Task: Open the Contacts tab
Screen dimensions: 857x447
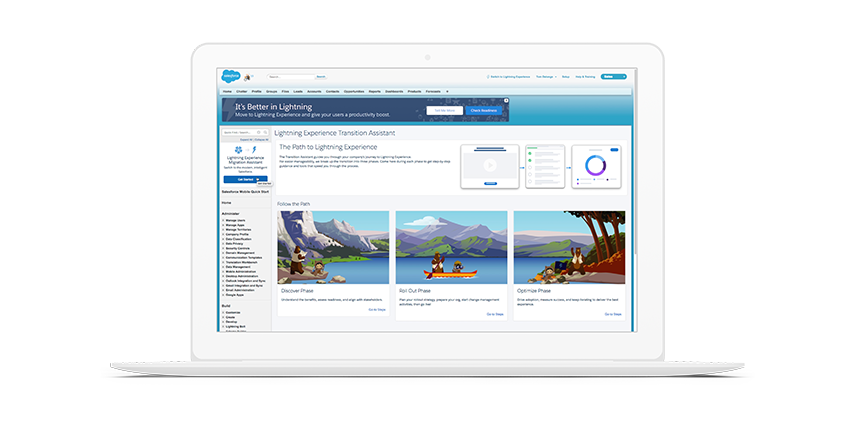Action: click(x=332, y=92)
